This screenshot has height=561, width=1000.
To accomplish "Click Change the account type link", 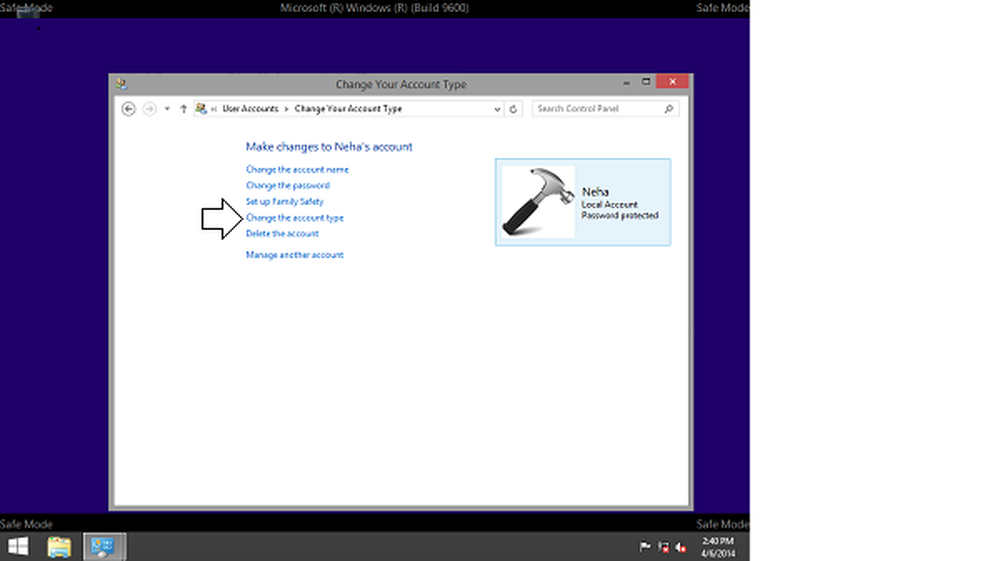I will pyautogui.click(x=294, y=218).
